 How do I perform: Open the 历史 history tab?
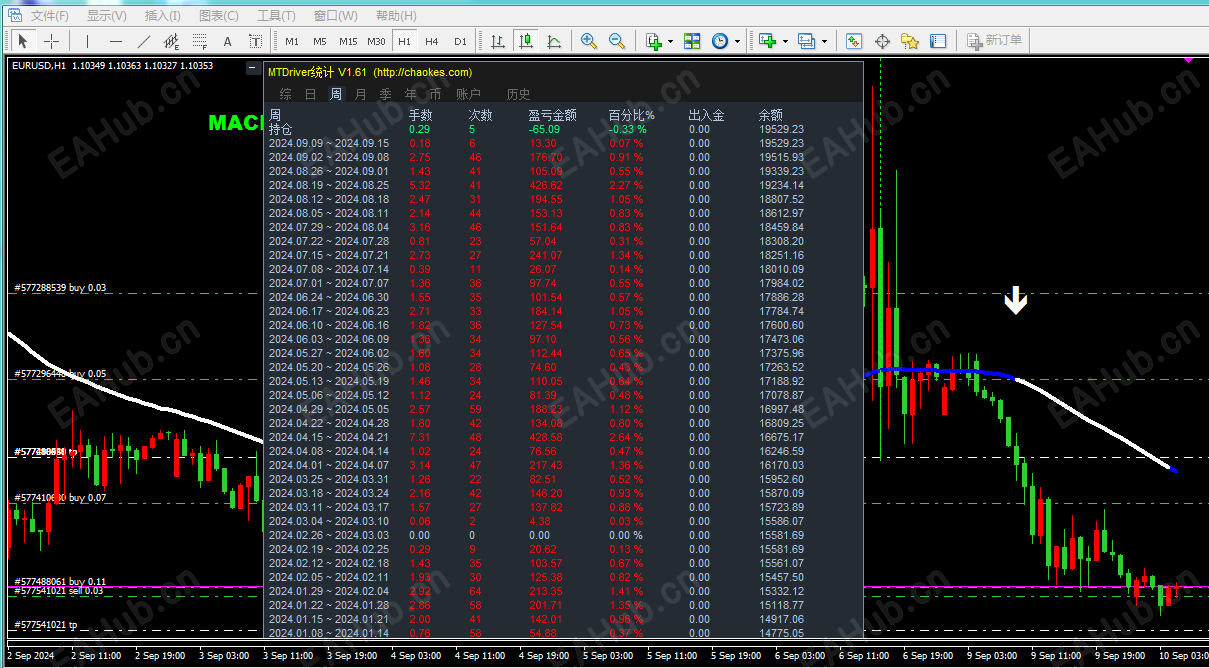pyautogui.click(x=519, y=94)
